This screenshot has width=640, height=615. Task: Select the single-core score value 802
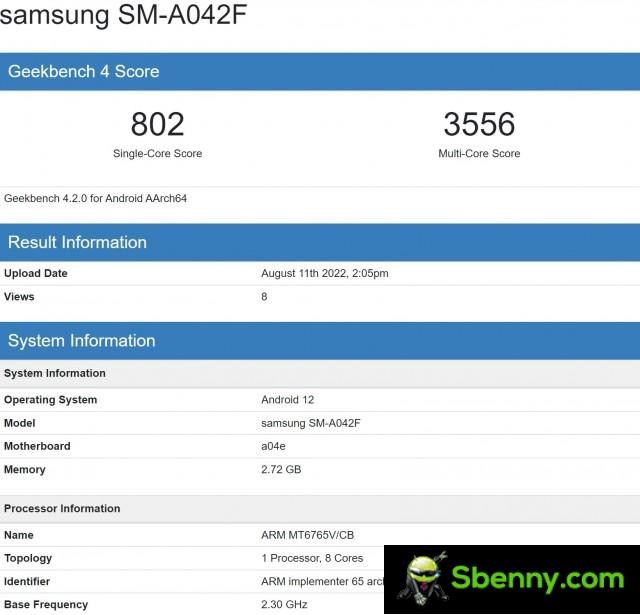[x=158, y=124]
